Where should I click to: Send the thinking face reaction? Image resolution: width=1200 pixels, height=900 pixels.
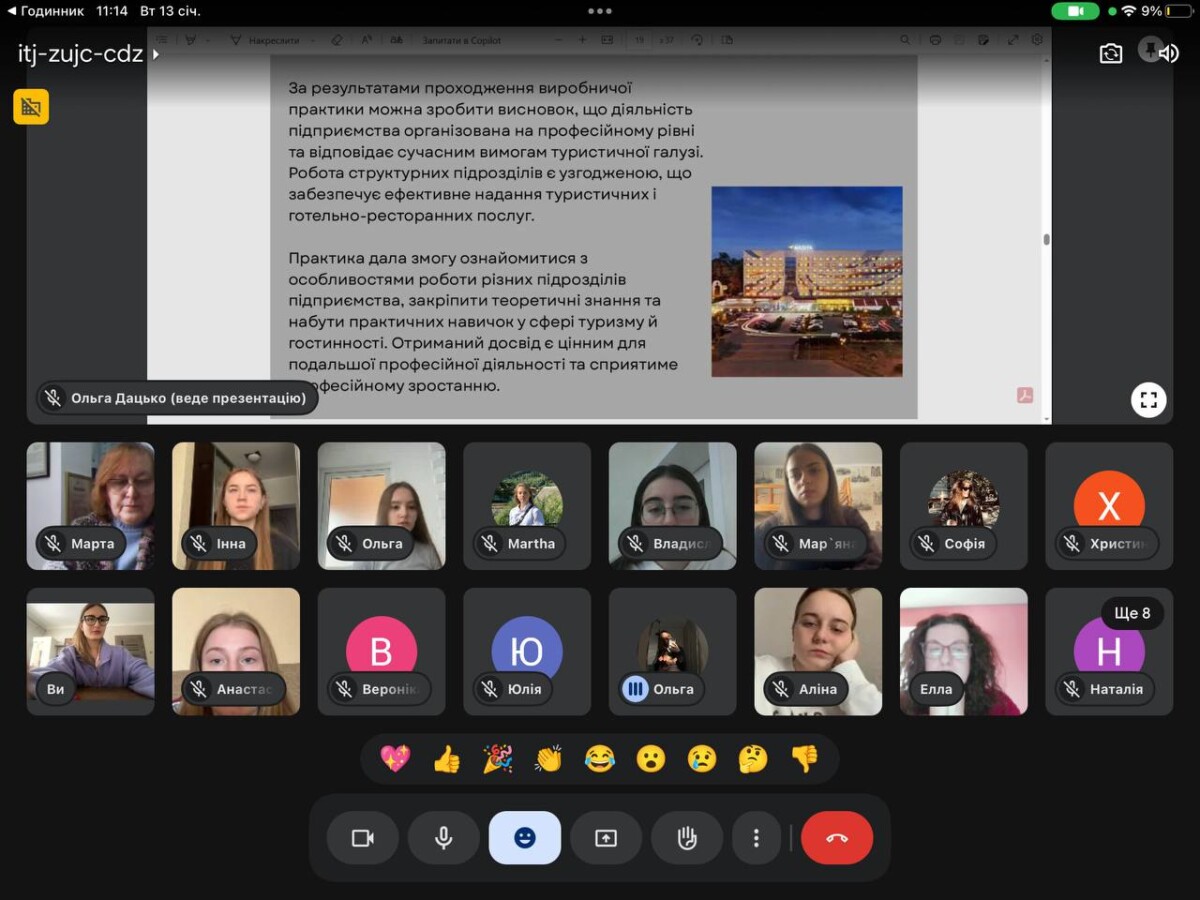coord(752,759)
